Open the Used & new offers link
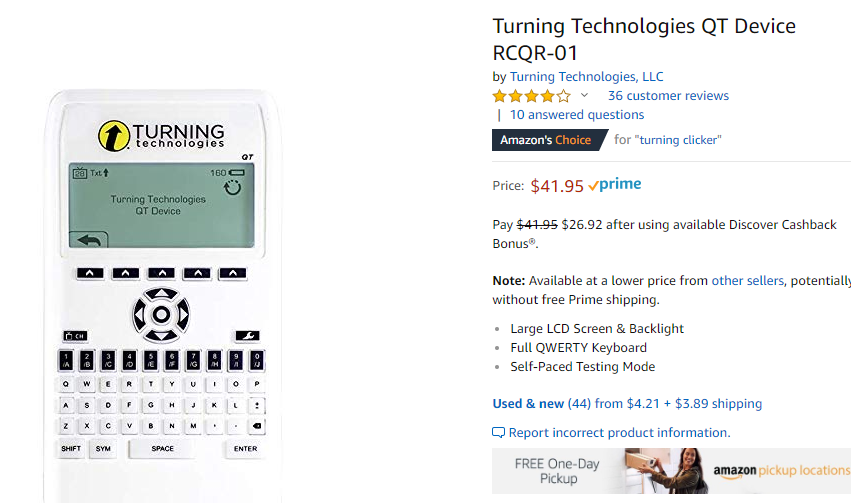 coord(528,404)
